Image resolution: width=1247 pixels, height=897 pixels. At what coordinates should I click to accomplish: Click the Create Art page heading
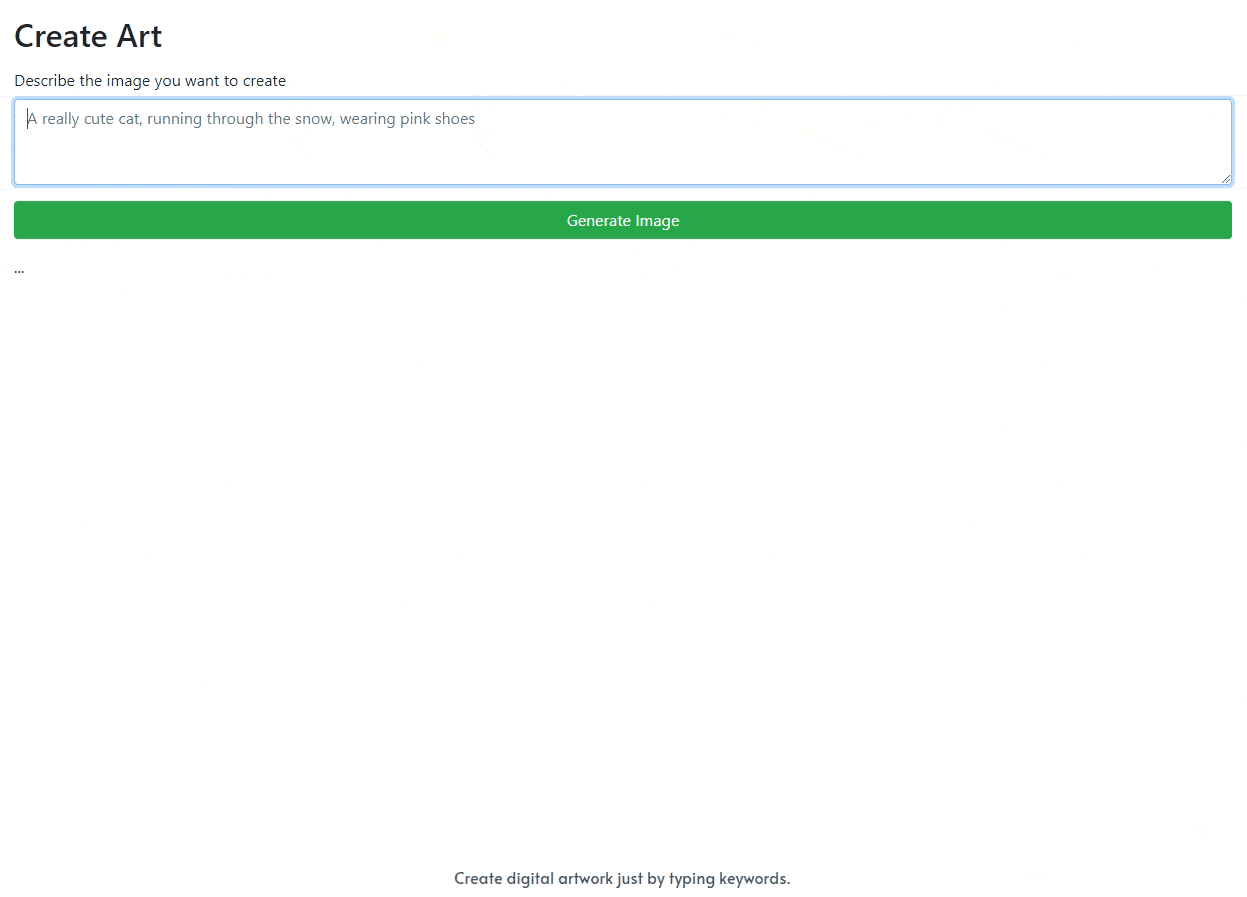coord(88,36)
